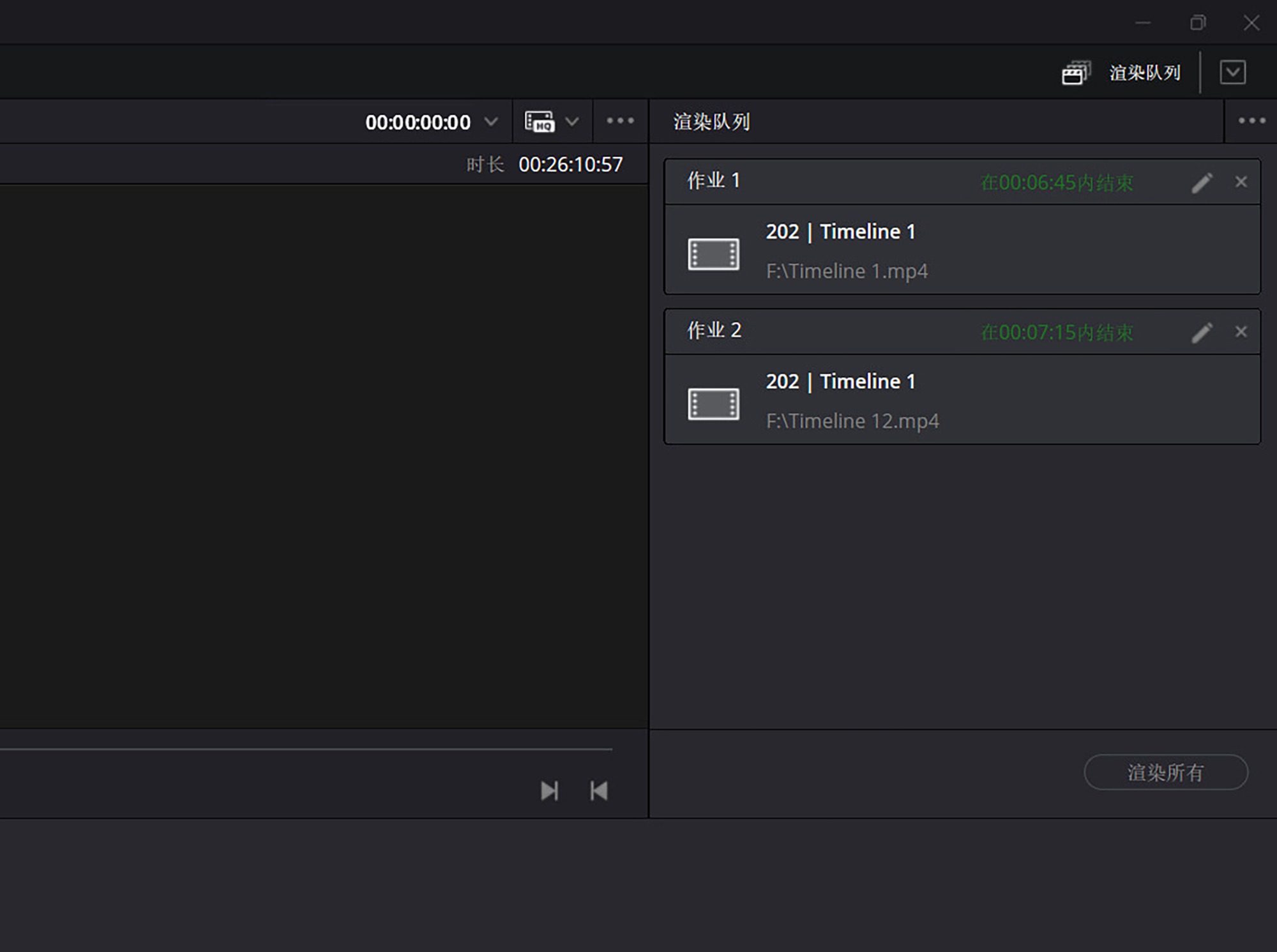Select job 2 Timeline 12.mp4 entry
This screenshot has width=1277, height=952.
852,421
